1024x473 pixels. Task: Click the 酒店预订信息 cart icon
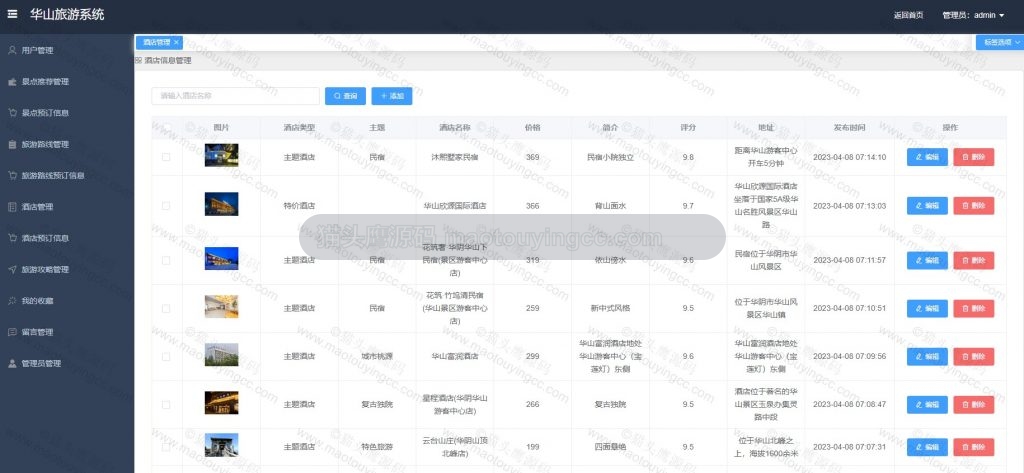pos(12,238)
